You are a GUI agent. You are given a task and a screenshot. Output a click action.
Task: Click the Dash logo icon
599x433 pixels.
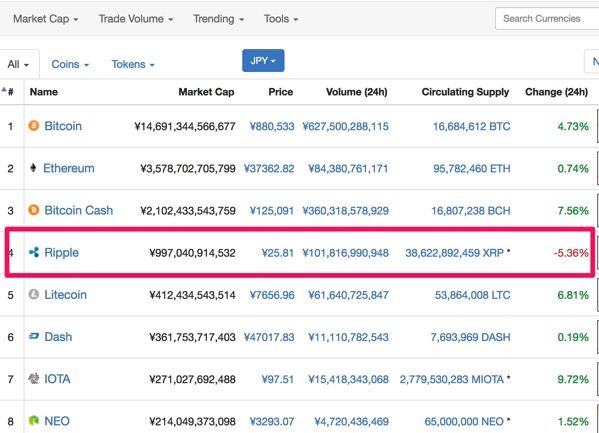[34, 336]
